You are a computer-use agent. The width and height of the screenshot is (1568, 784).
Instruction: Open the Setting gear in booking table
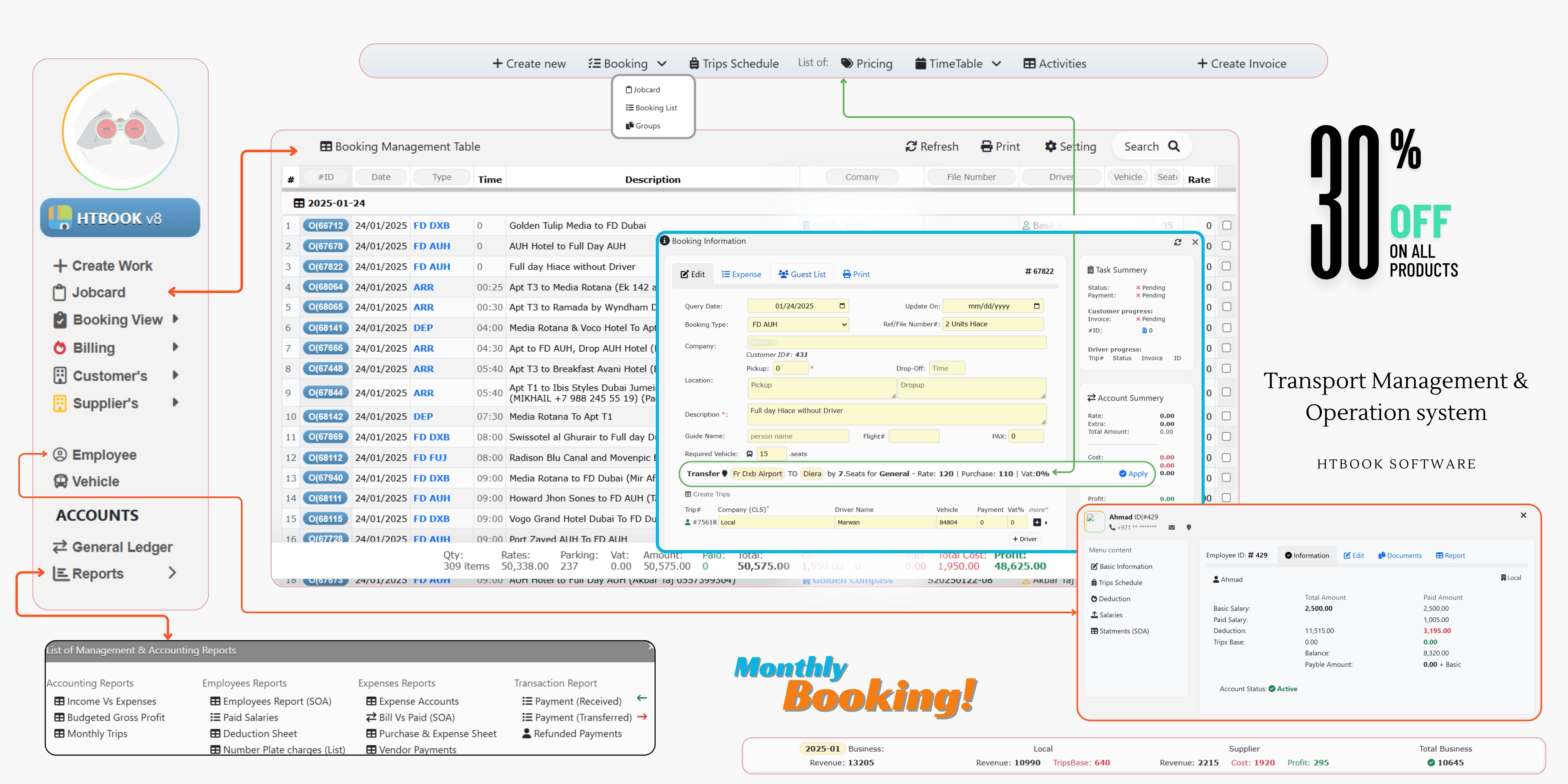click(x=1051, y=147)
